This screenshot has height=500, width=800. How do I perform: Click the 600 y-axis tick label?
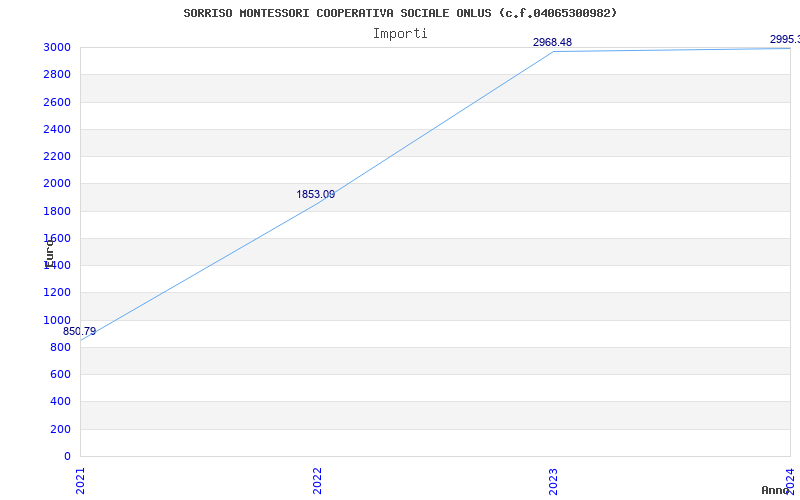click(60, 374)
